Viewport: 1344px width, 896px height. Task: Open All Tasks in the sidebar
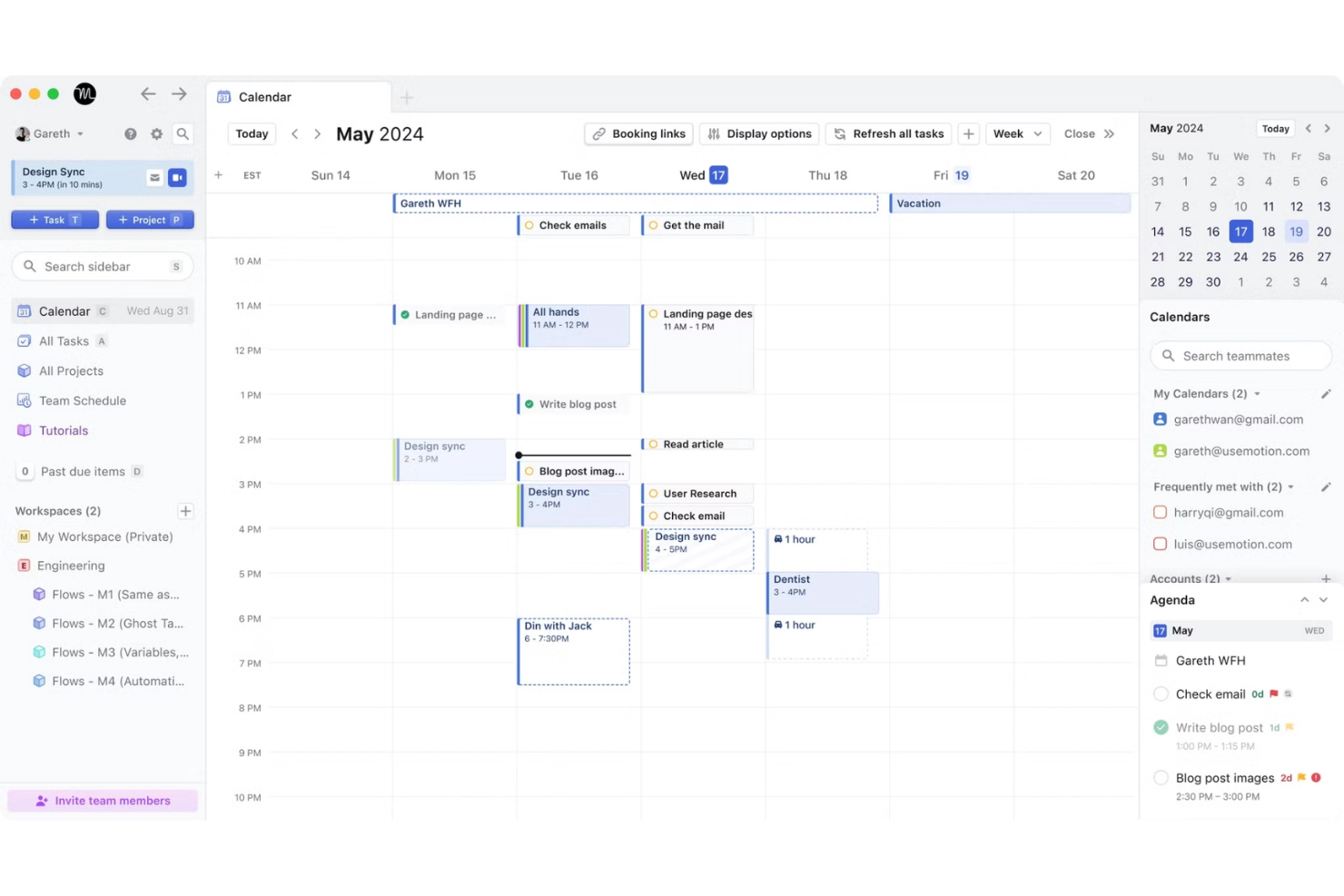tap(64, 341)
